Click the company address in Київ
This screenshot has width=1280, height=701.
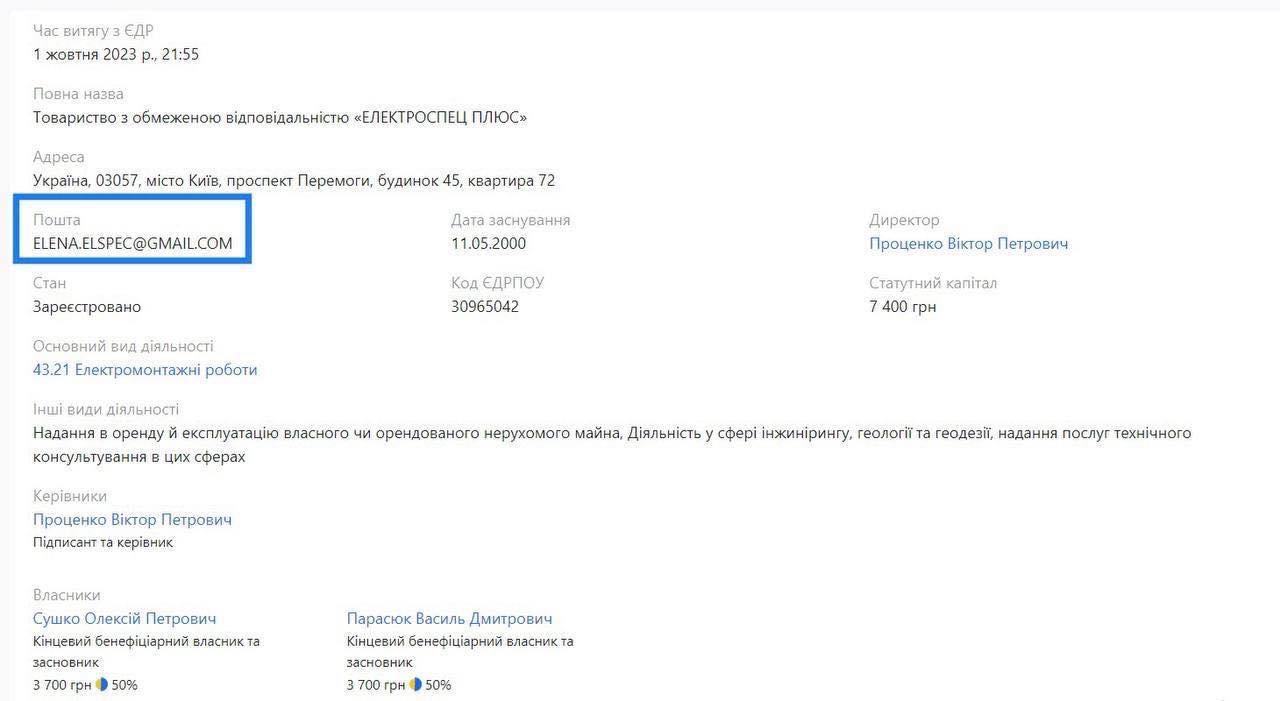pyautogui.click(x=293, y=181)
